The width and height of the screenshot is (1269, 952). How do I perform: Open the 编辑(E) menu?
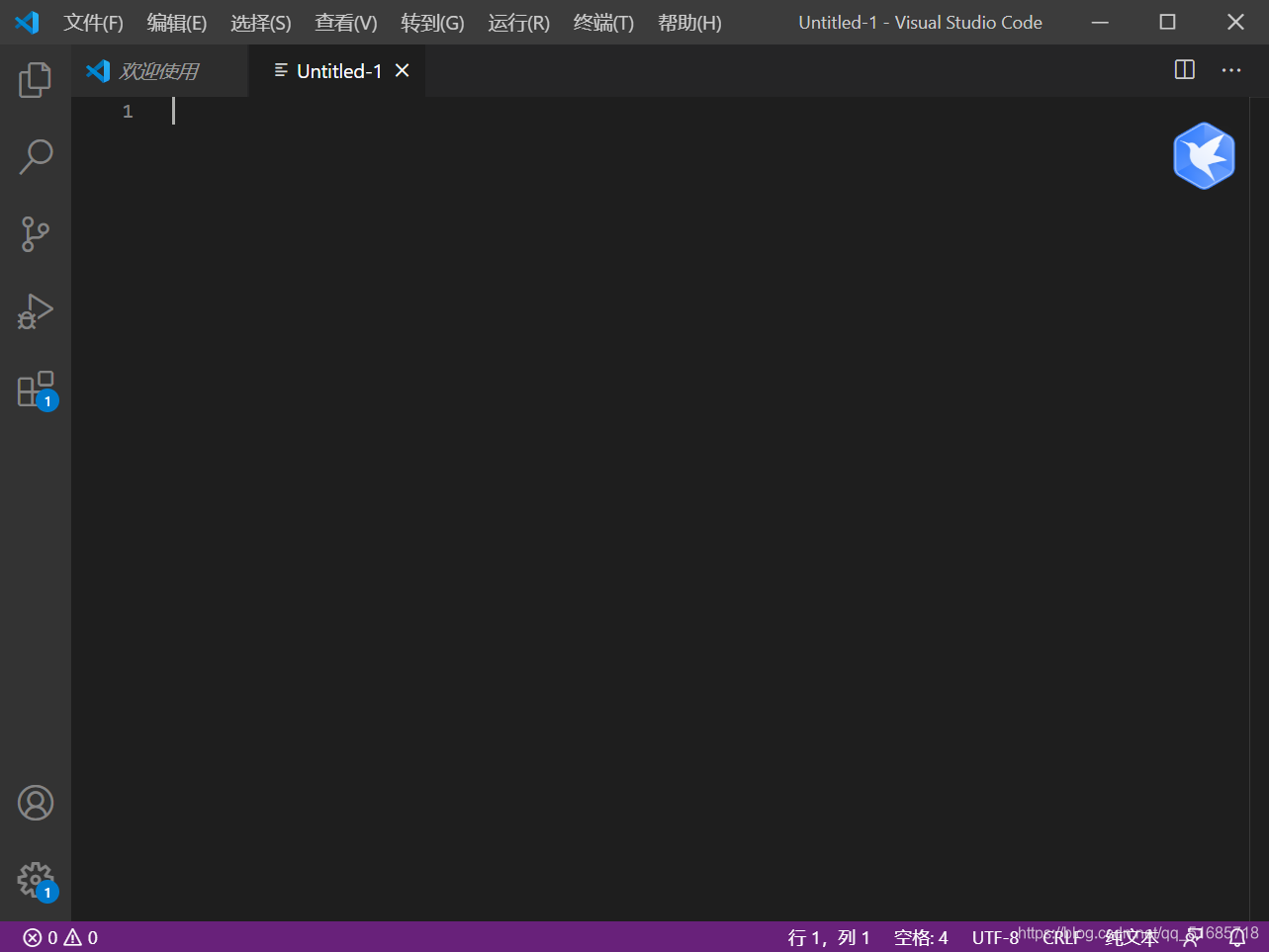pyautogui.click(x=177, y=23)
